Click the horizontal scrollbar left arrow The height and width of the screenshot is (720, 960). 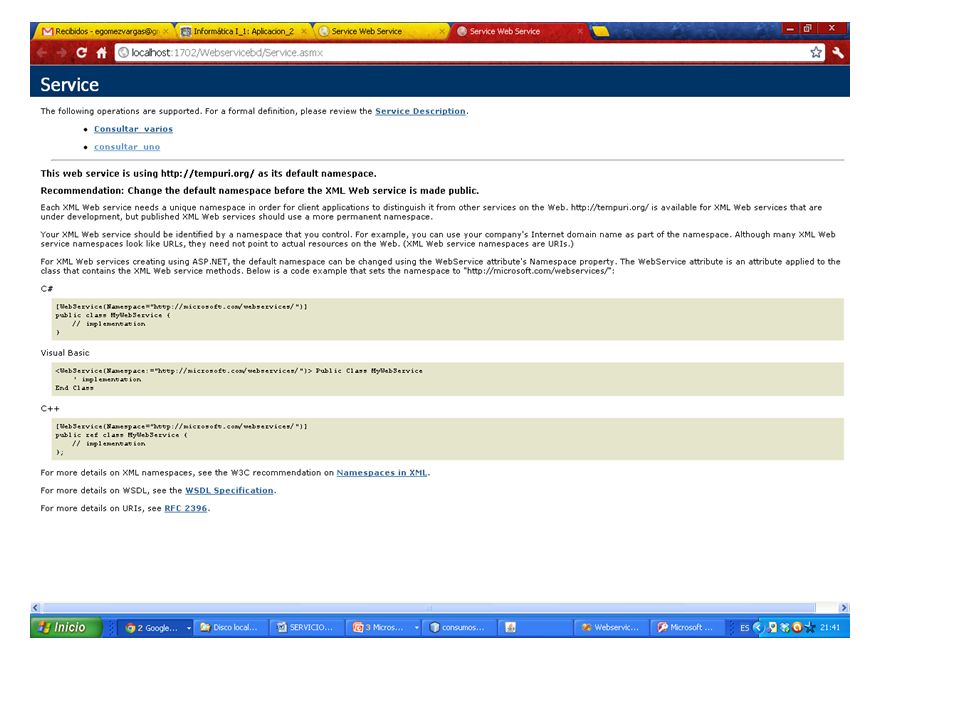(35, 608)
